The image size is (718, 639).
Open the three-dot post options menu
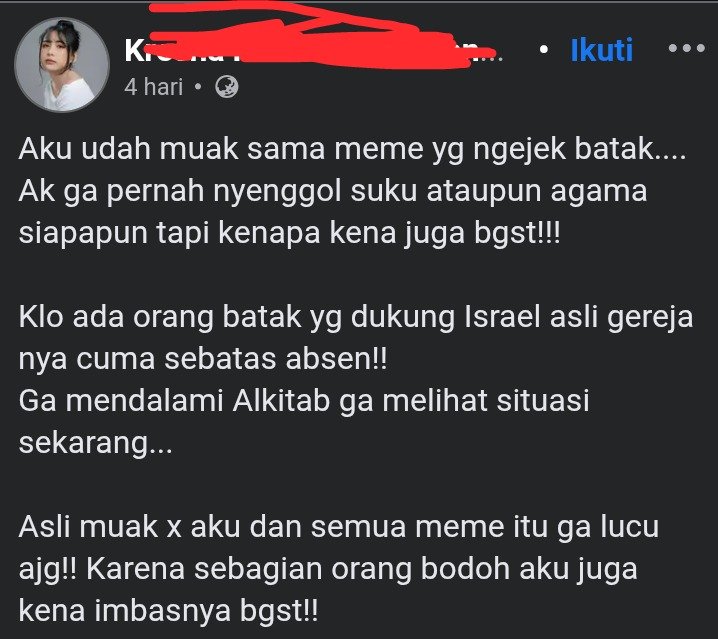(686, 48)
